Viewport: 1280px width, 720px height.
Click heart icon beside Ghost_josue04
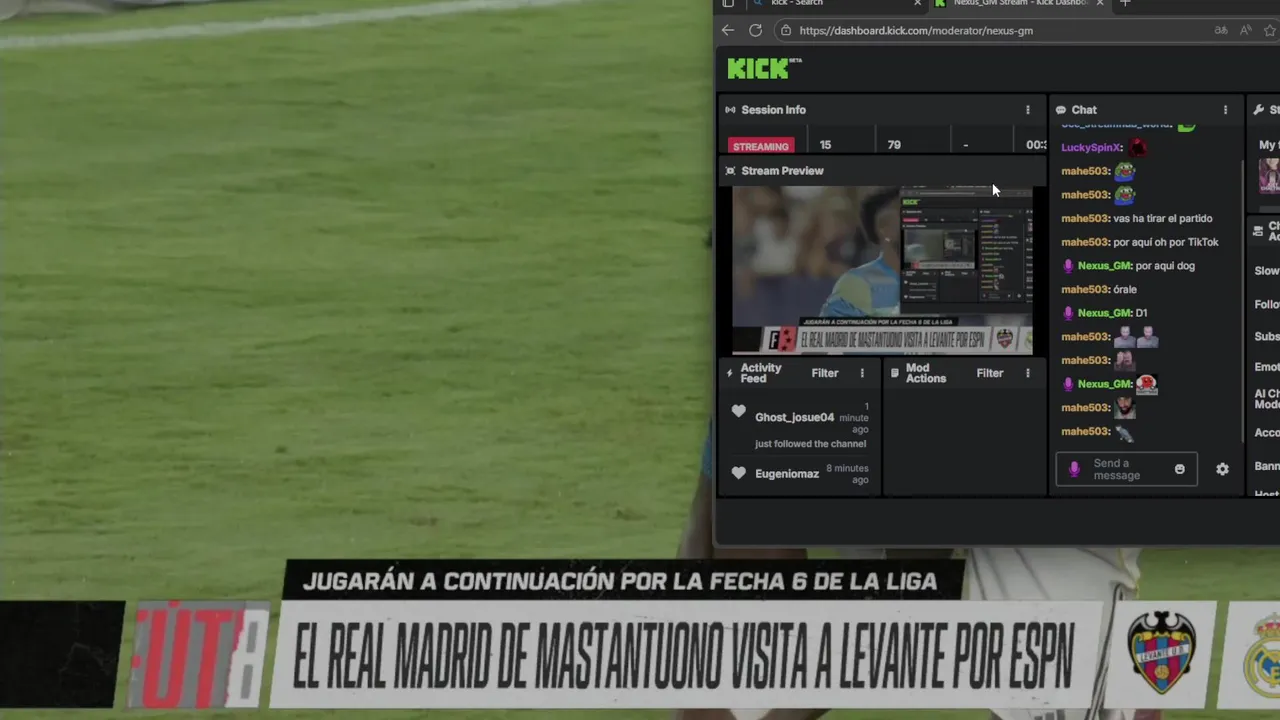pyautogui.click(x=739, y=411)
